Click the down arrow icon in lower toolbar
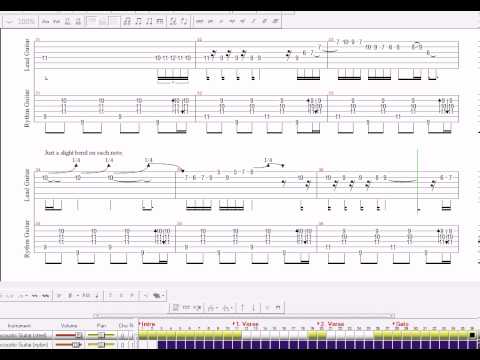 tap(254, 307)
